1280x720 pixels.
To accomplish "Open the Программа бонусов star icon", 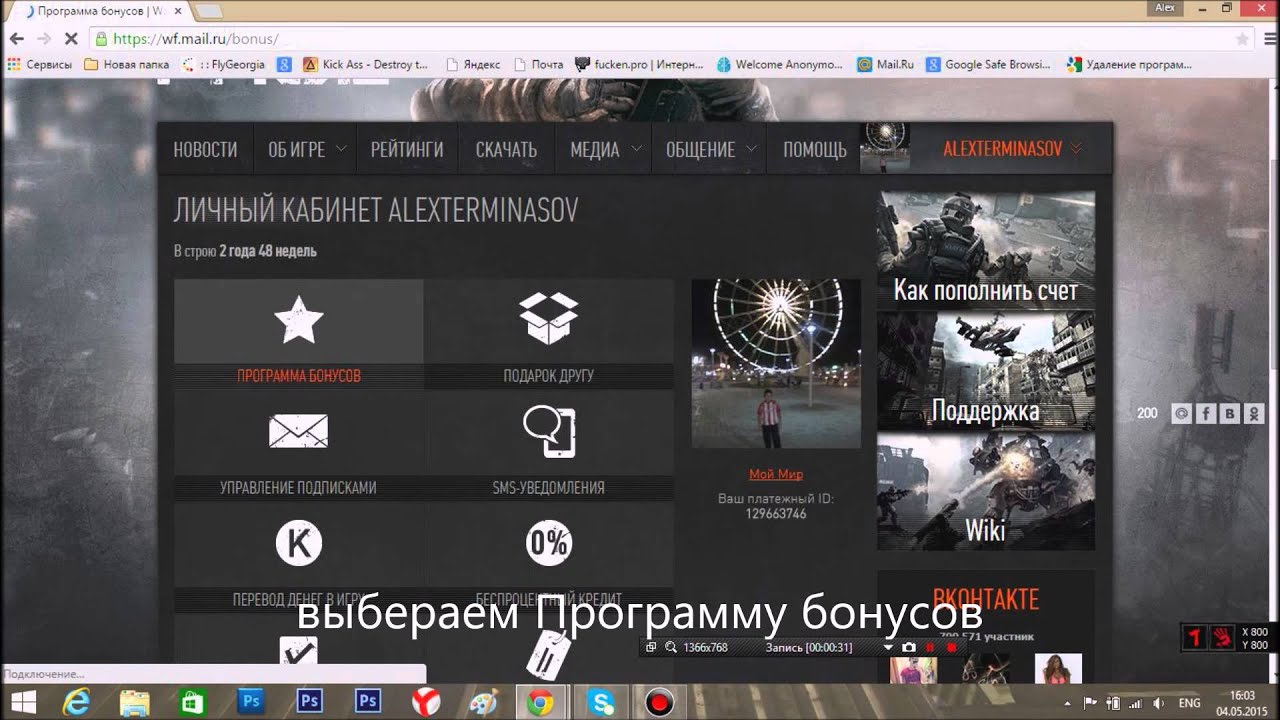I will coord(298,320).
